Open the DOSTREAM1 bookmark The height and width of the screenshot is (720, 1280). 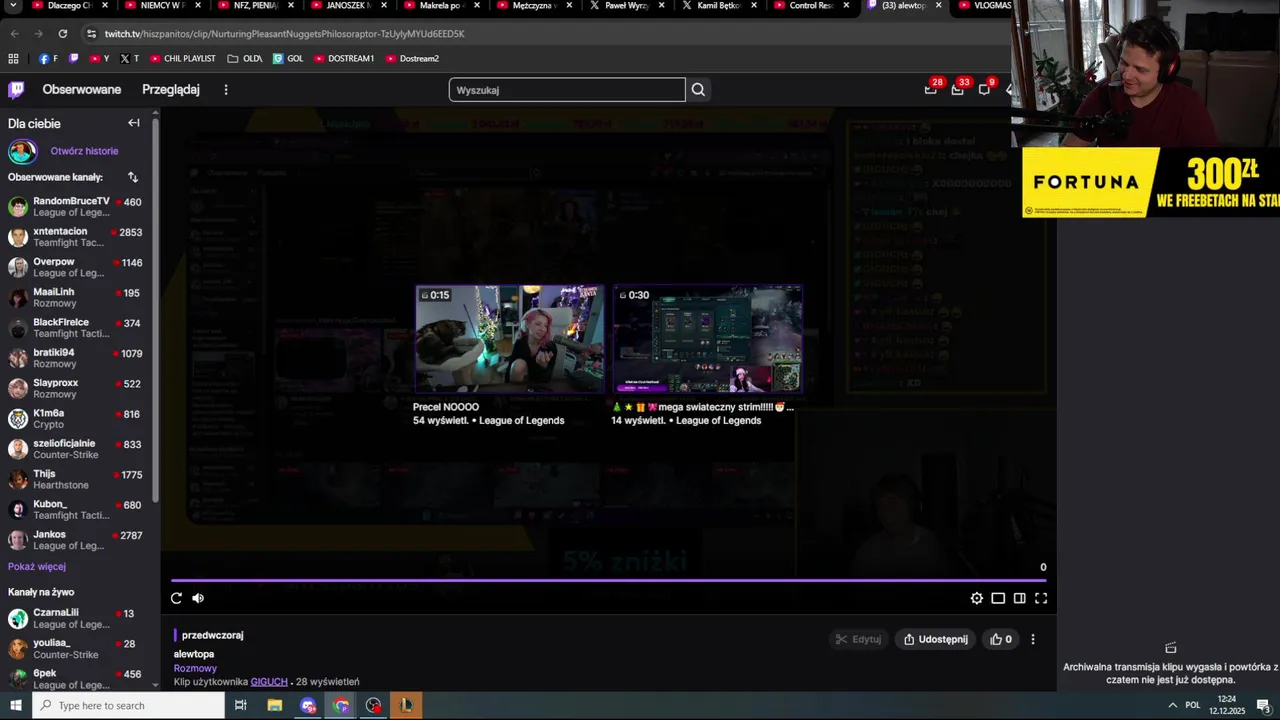coord(344,58)
